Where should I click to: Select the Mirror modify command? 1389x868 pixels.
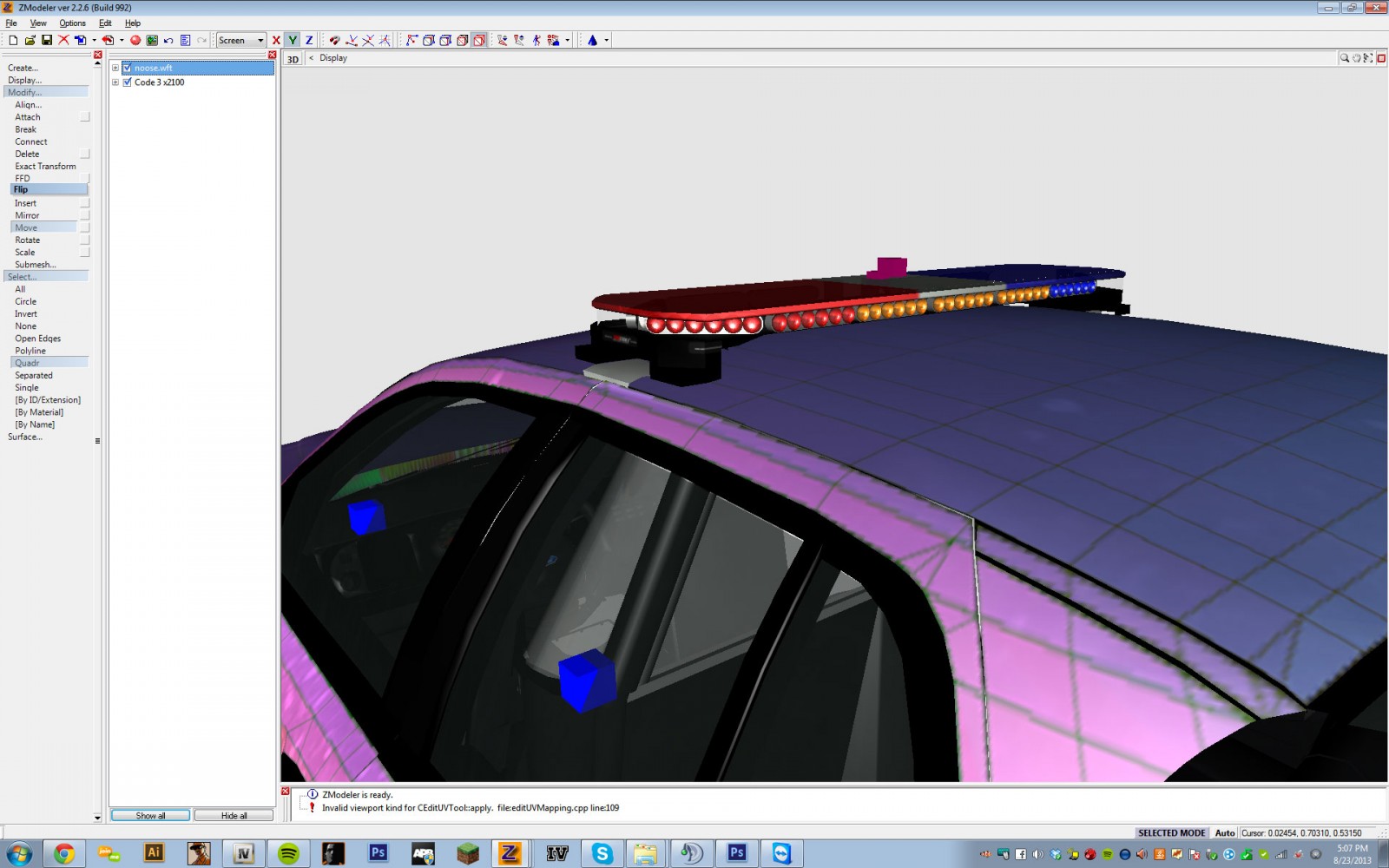(x=27, y=215)
